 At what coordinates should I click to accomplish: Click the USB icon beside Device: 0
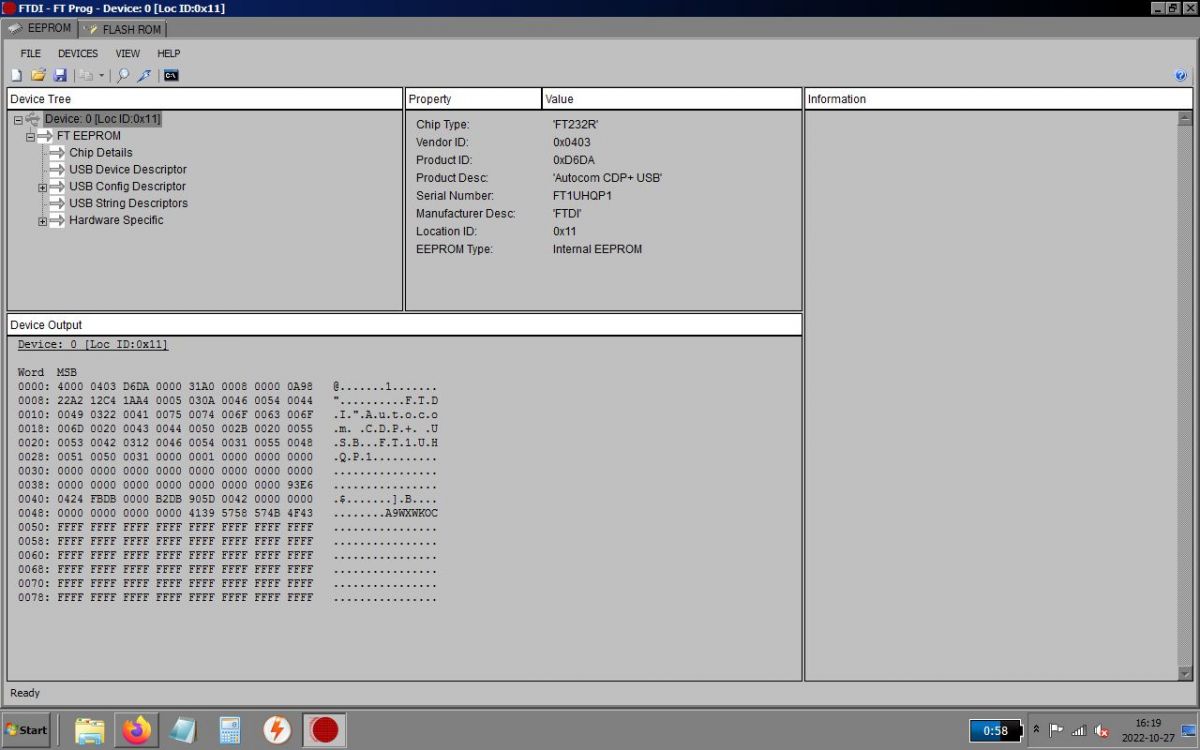33,119
